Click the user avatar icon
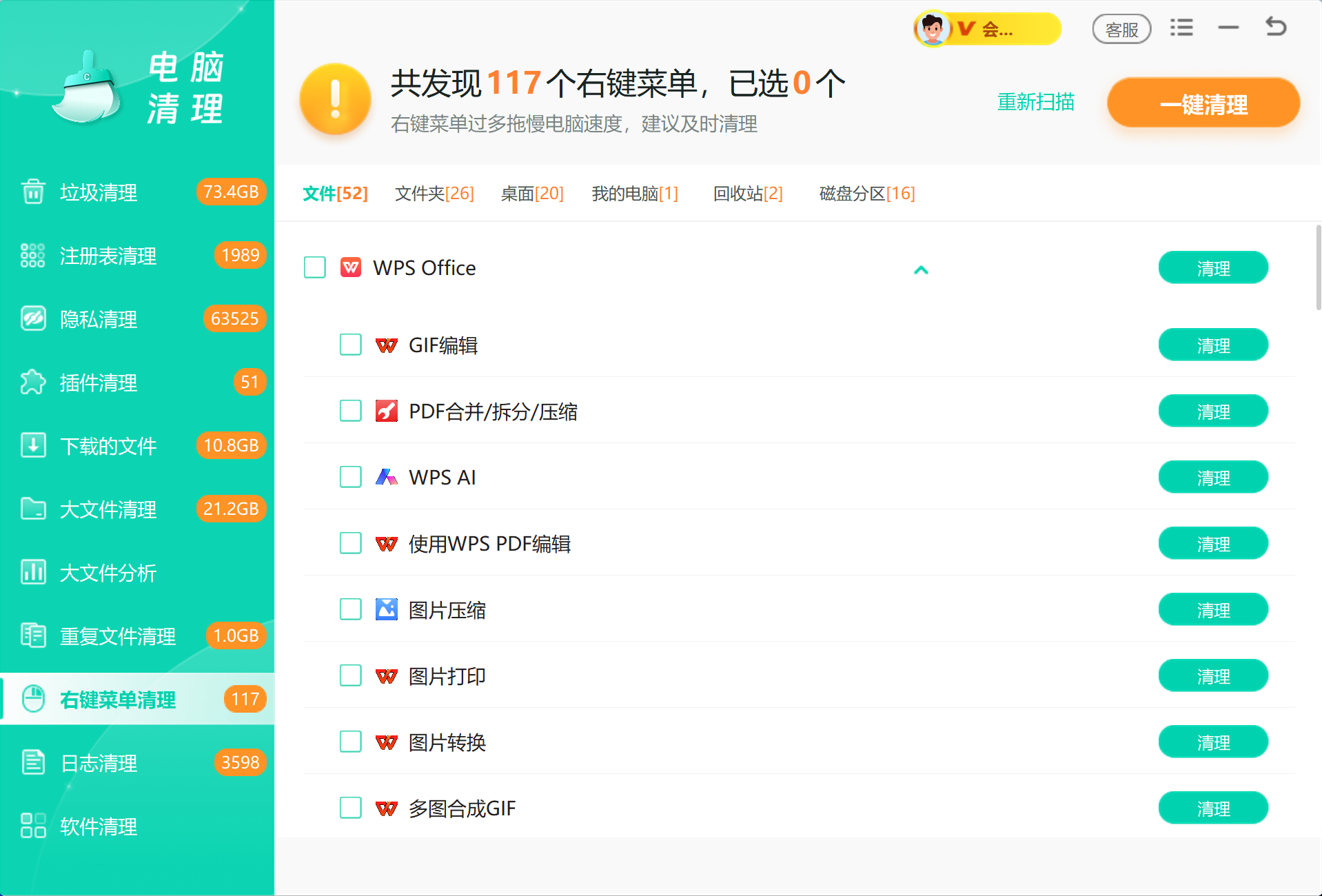This screenshot has height=896, width=1322. point(933,29)
